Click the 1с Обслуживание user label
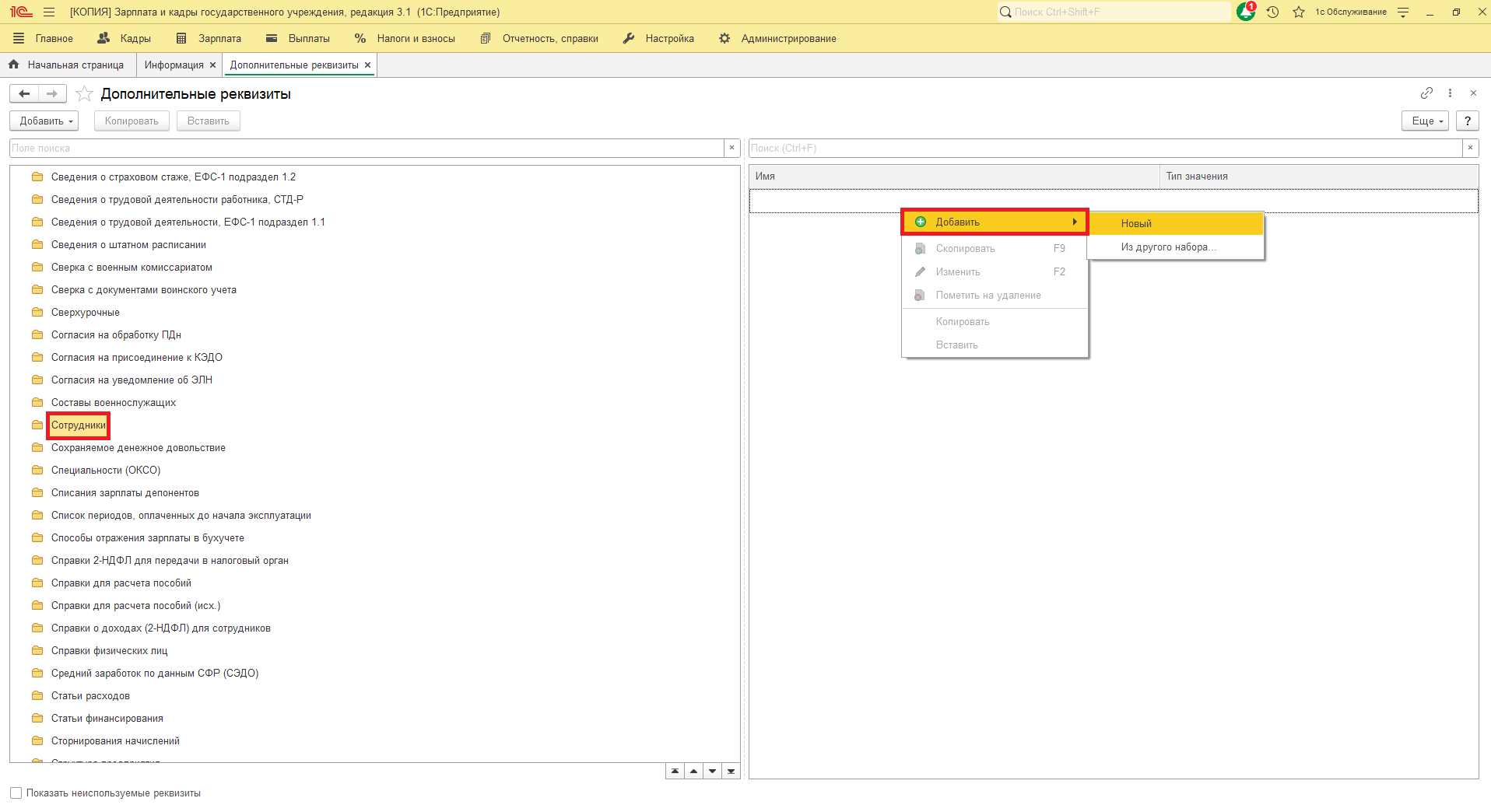 coord(1351,12)
